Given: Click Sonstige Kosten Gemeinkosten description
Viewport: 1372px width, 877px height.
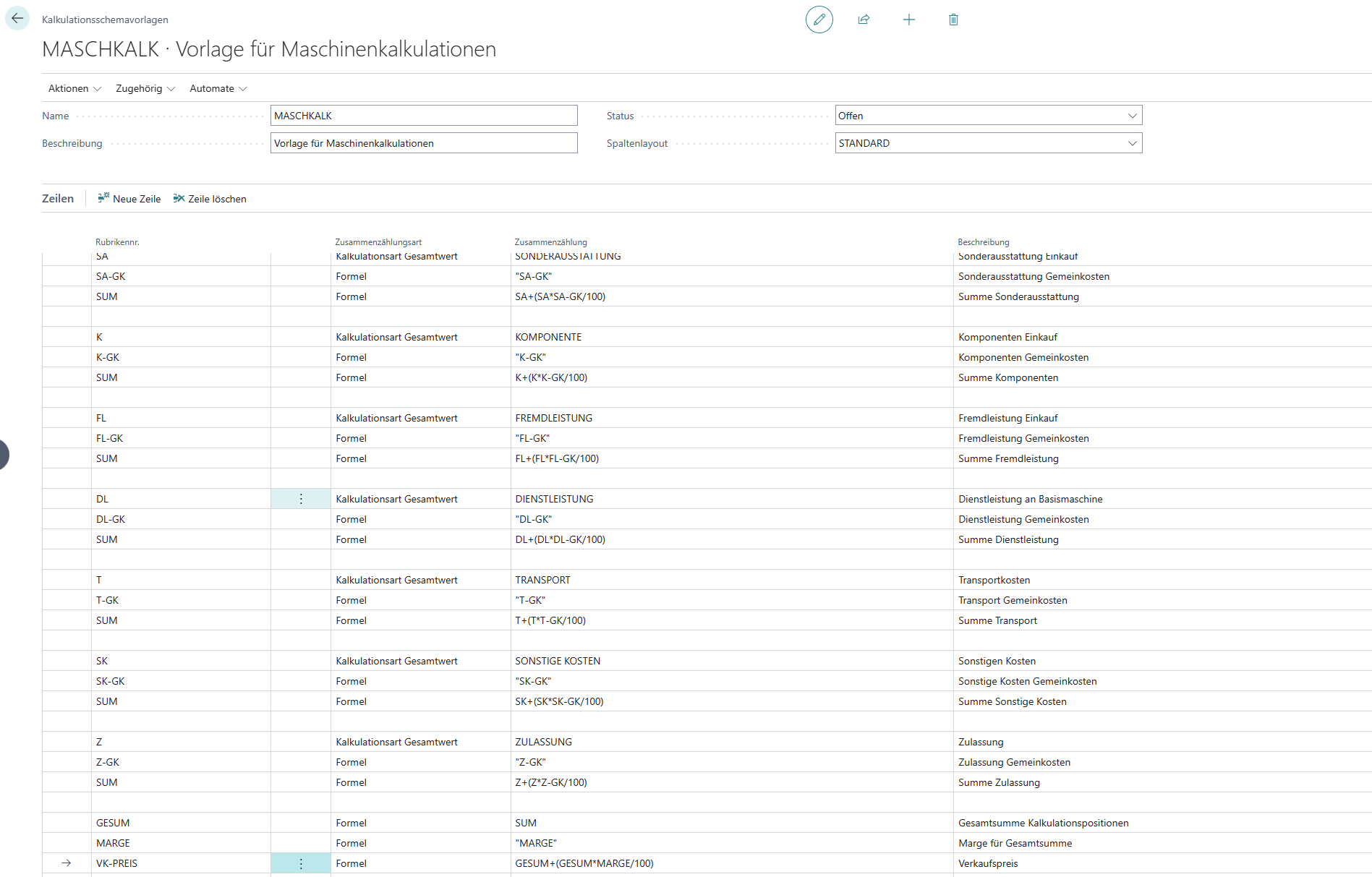Looking at the screenshot, I should (x=1028, y=681).
